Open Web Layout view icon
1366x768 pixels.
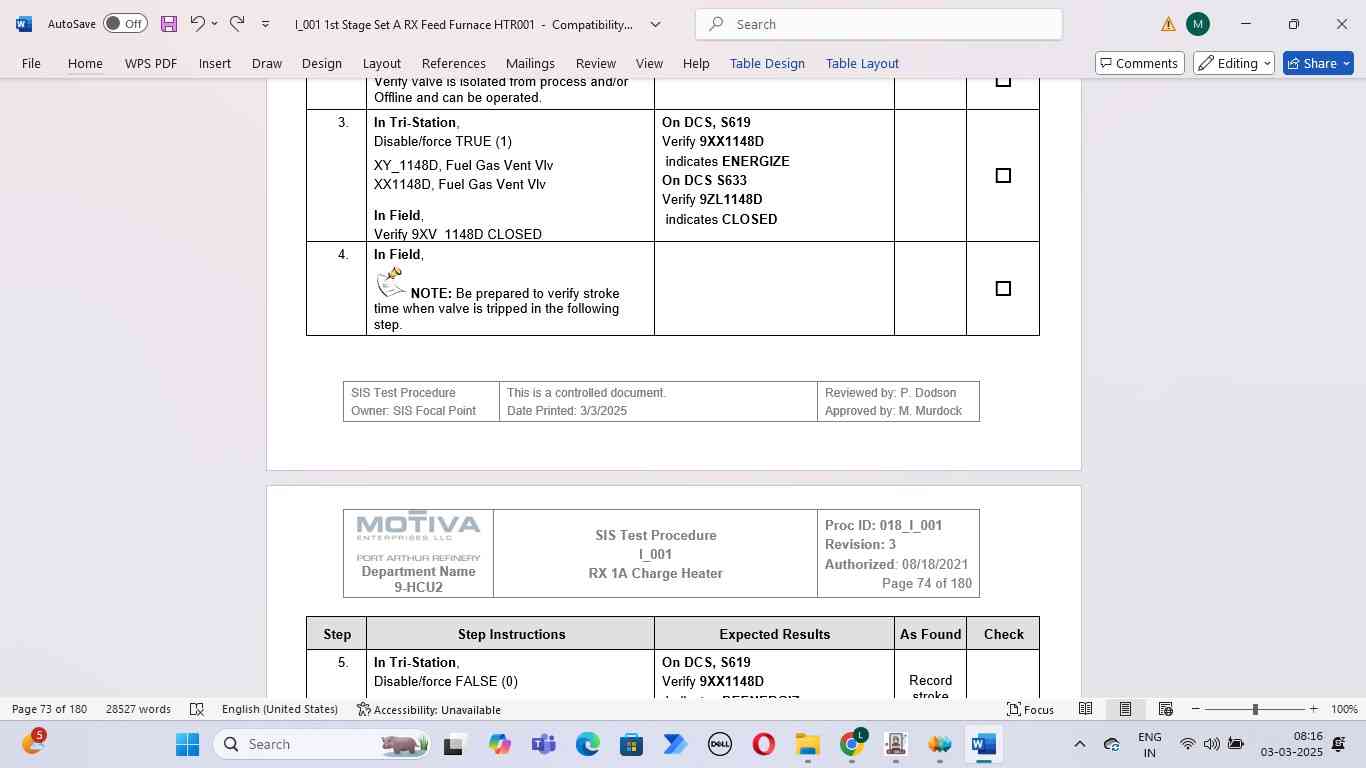click(x=1165, y=709)
